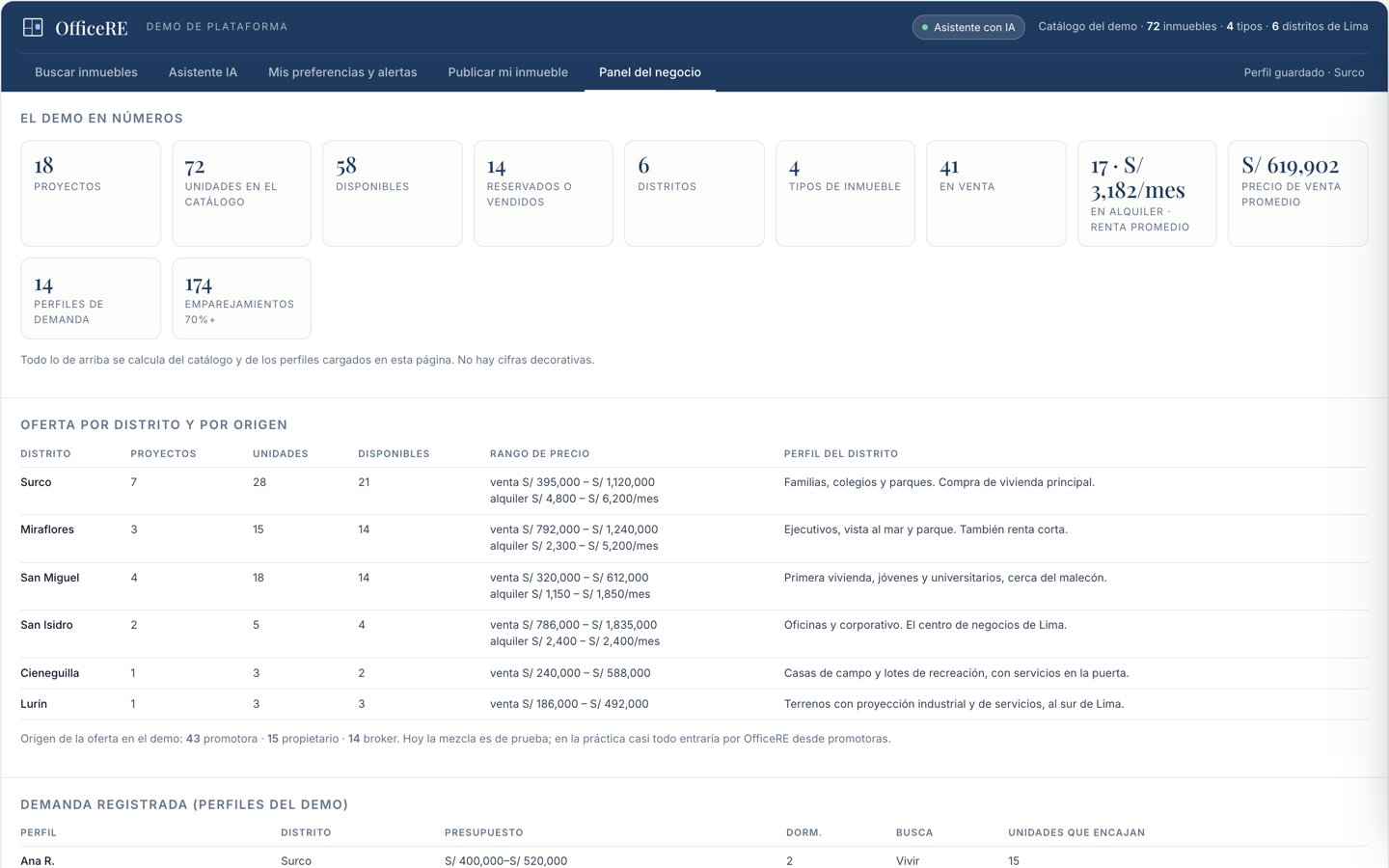Click the 'El demo en números' heading
The width and height of the screenshot is (1389, 868).
(x=101, y=119)
